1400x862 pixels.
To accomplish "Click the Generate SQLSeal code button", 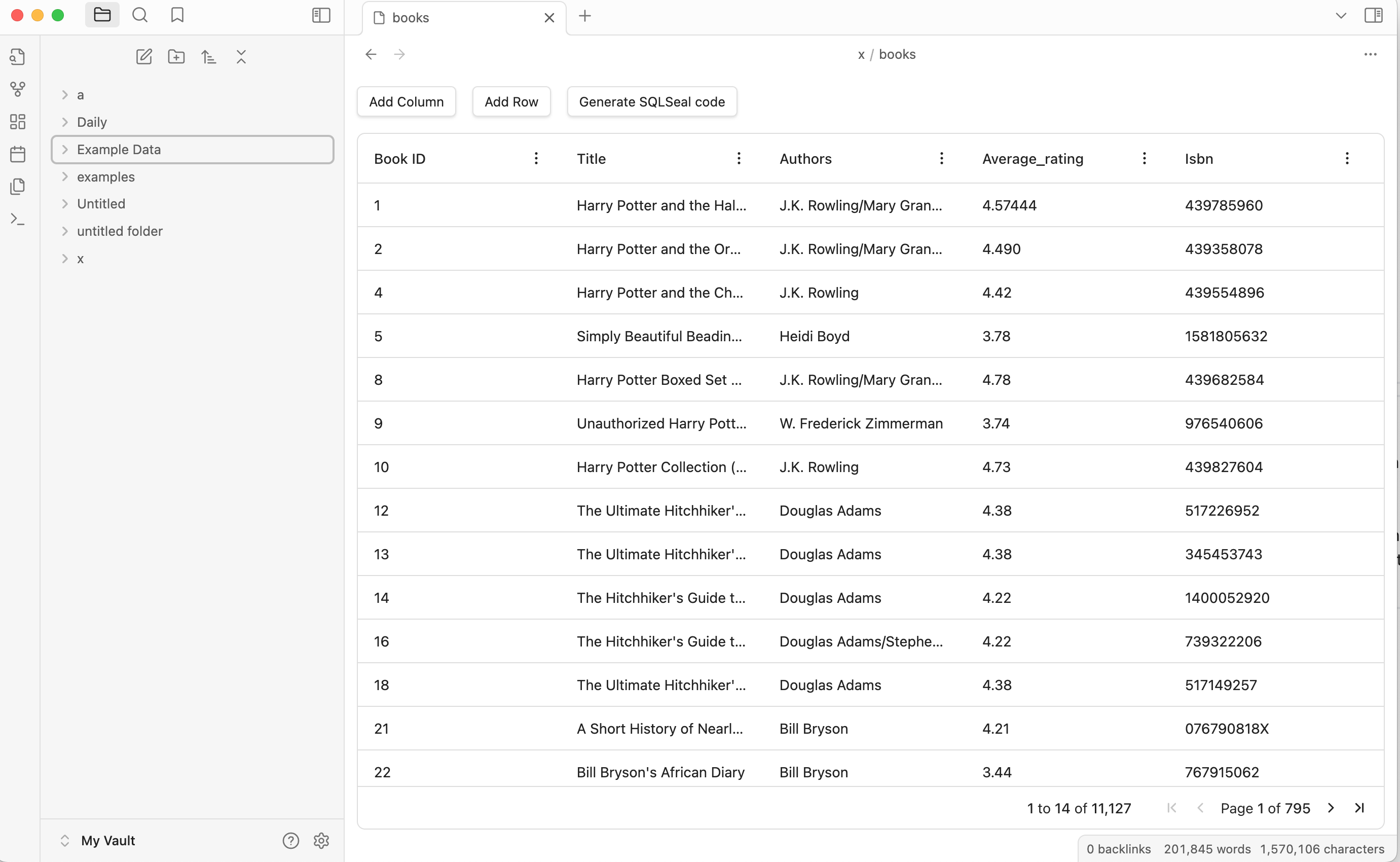I will pos(652,102).
